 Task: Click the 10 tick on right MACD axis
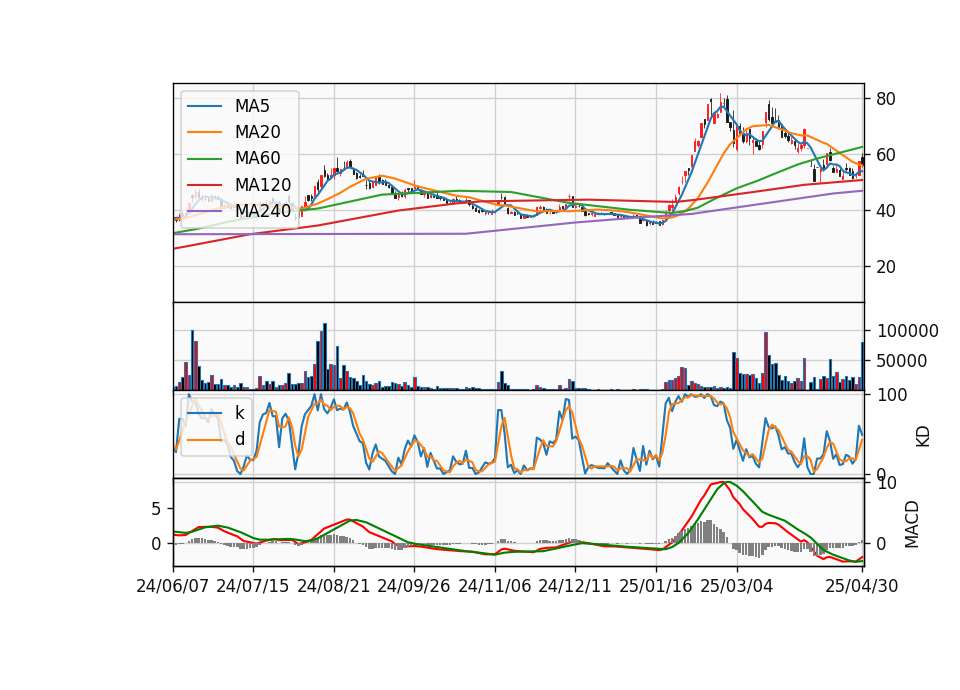887,484
